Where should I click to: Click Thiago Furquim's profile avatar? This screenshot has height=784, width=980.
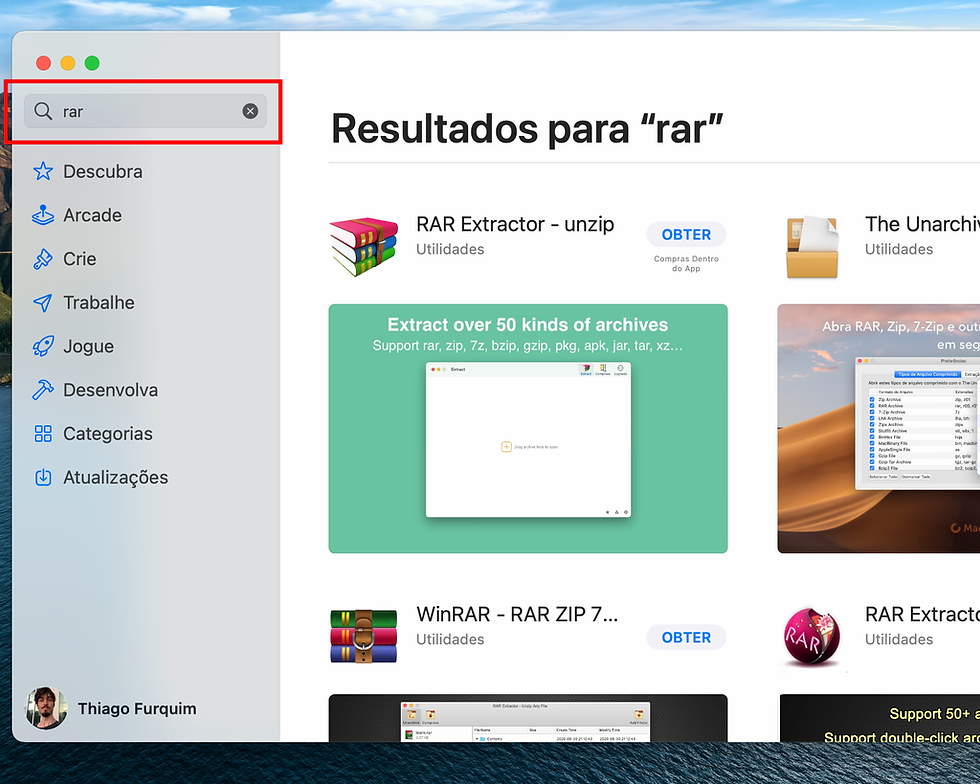pos(46,708)
